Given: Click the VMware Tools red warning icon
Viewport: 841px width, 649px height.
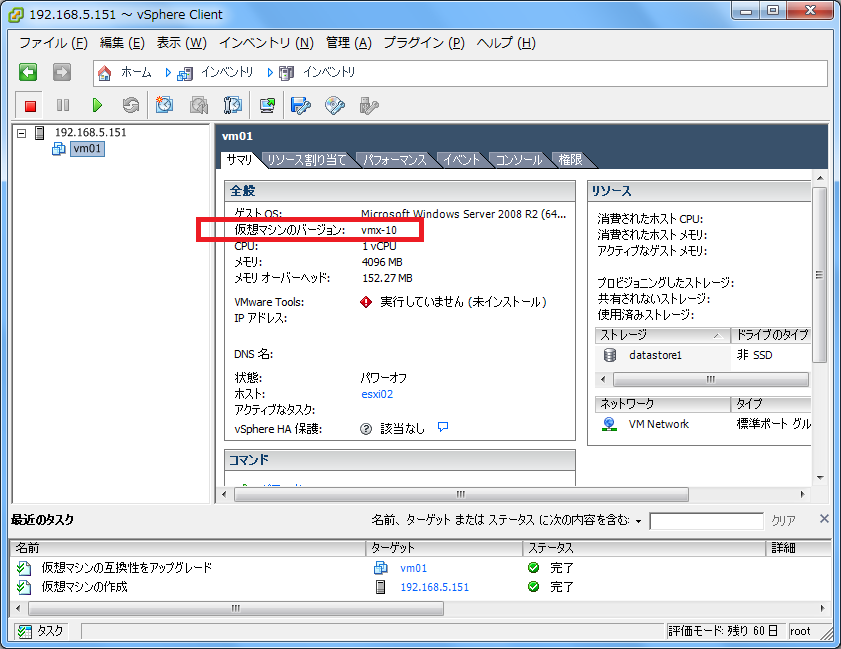Looking at the screenshot, I should click(x=366, y=303).
